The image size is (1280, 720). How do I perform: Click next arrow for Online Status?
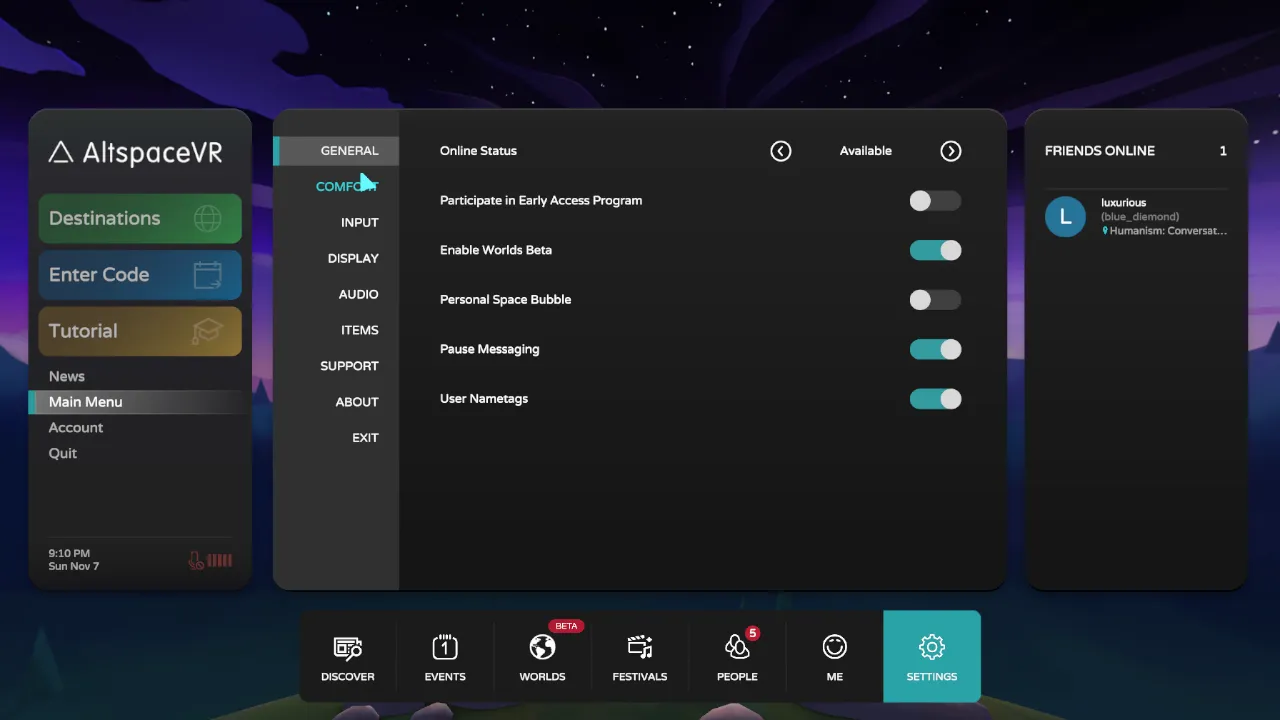(951, 151)
